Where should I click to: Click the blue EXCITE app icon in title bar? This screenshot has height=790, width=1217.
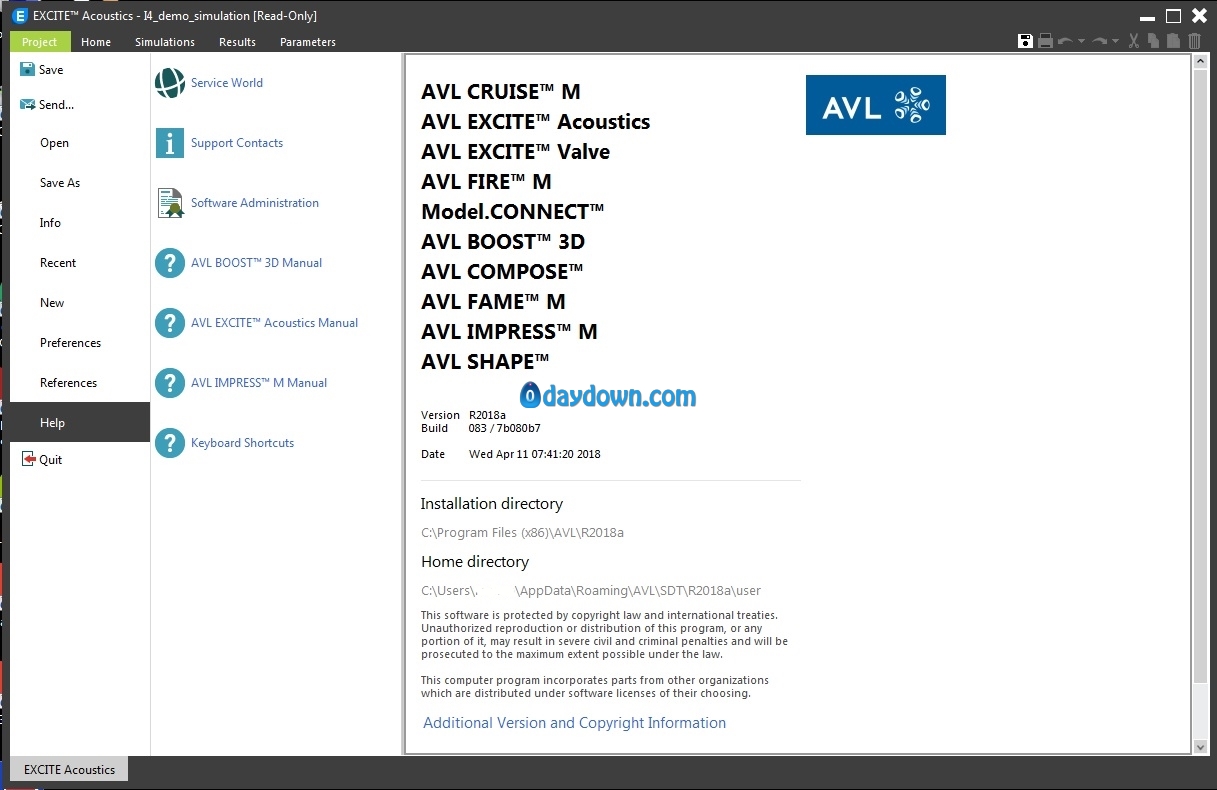click(x=19, y=16)
